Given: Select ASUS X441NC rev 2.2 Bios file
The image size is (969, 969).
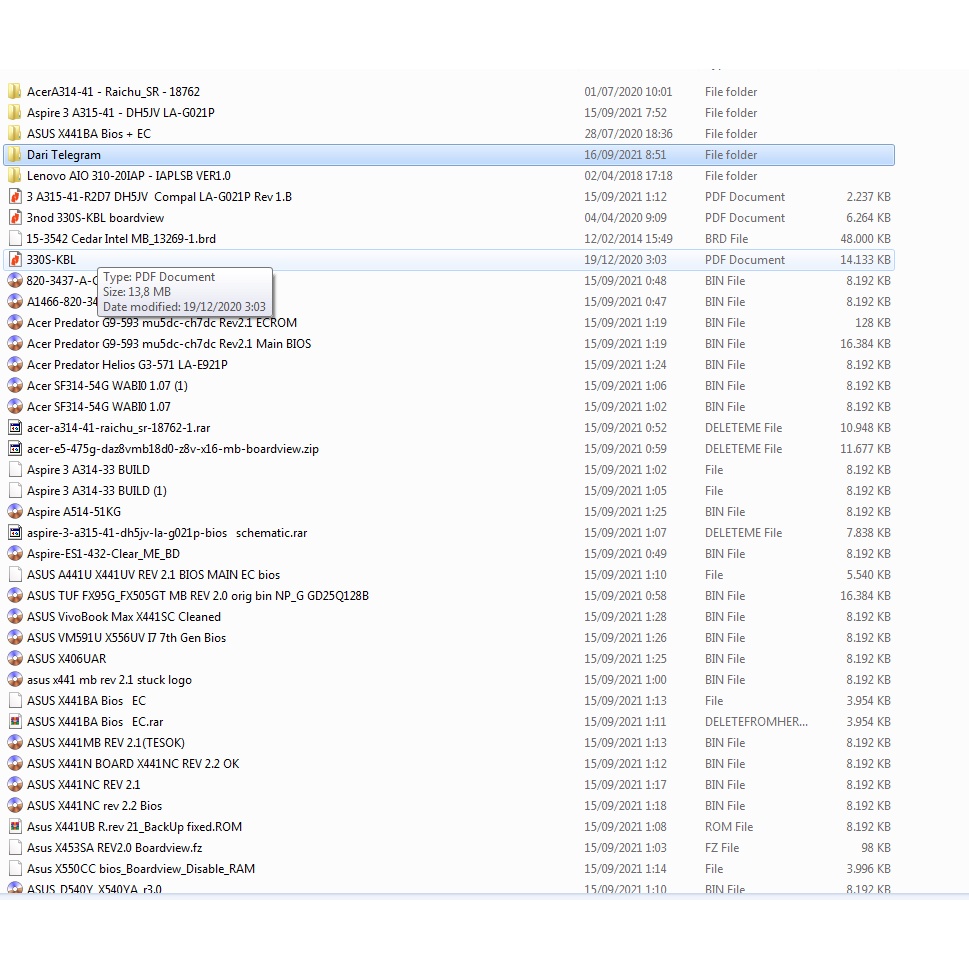Looking at the screenshot, I should 95,806.
